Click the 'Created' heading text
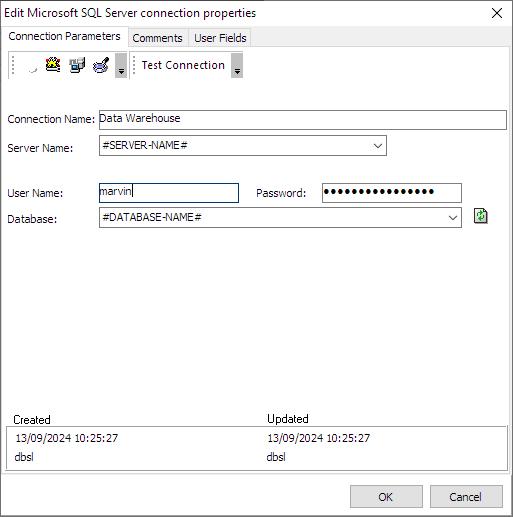 [32, 420]
